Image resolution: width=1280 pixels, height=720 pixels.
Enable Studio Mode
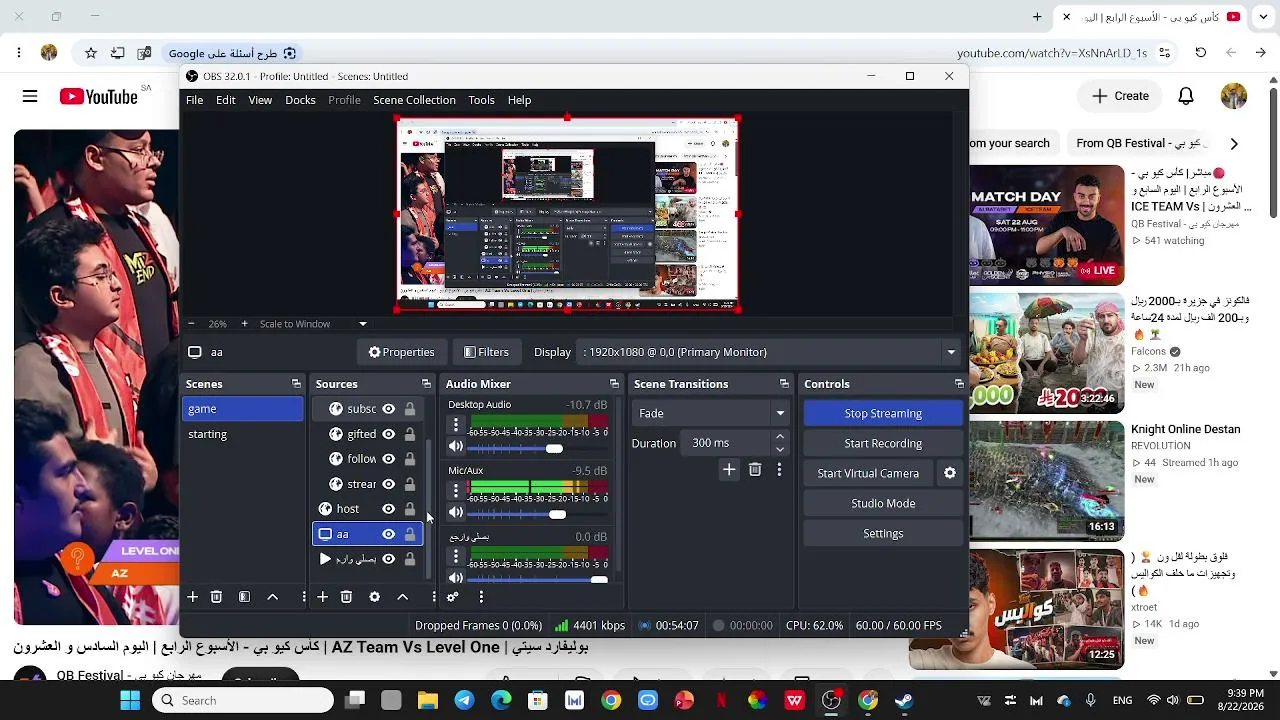tap(883, 503)
